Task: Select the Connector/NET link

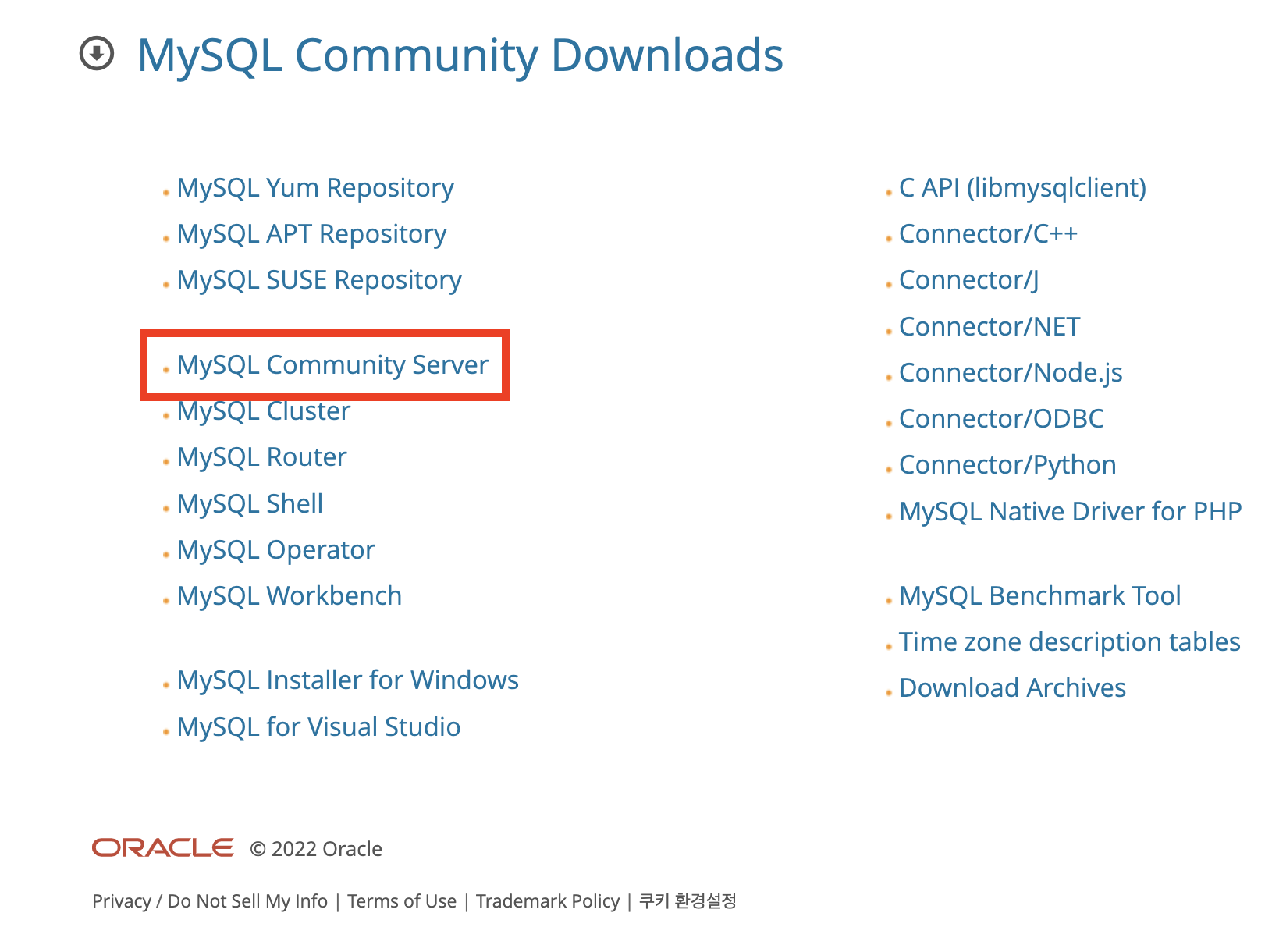Action: click(990, 327)
